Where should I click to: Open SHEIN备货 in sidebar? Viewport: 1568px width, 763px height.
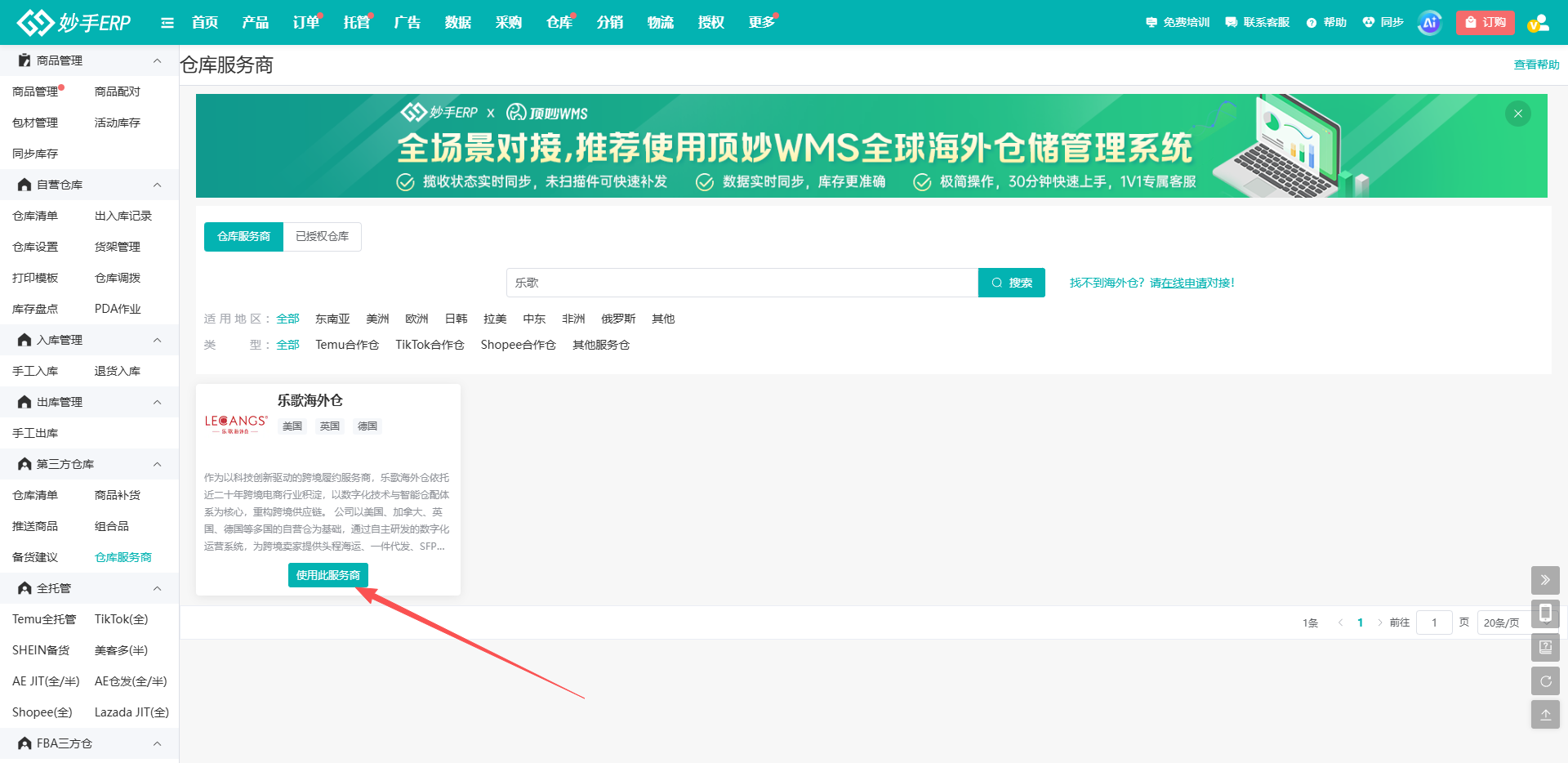41,650
